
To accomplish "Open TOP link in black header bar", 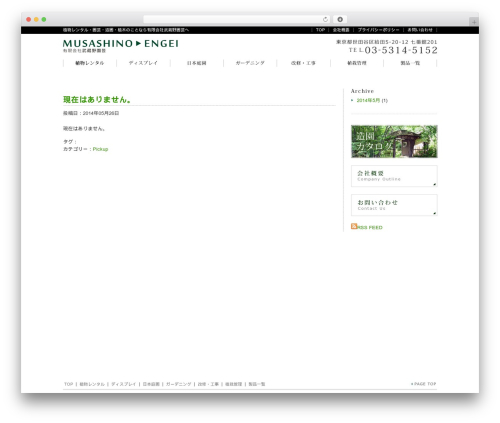I will 320,30.
